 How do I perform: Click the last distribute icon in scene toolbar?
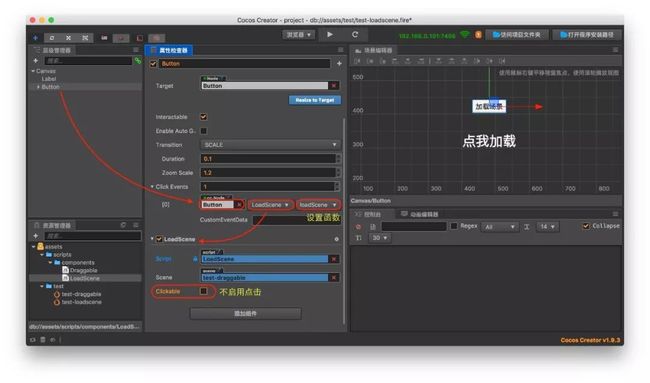tap(502, 61)
